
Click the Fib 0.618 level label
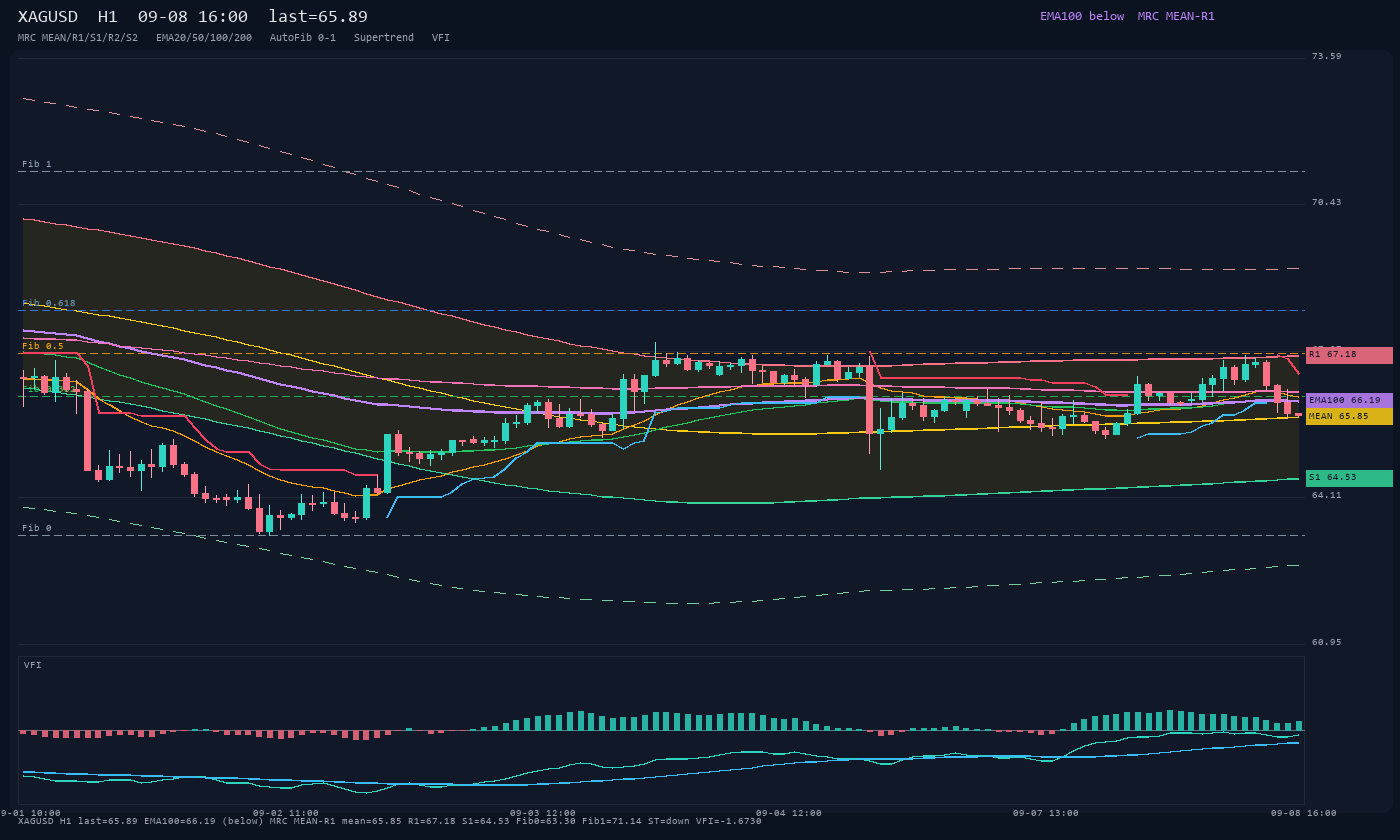click(x=49, y=303)
